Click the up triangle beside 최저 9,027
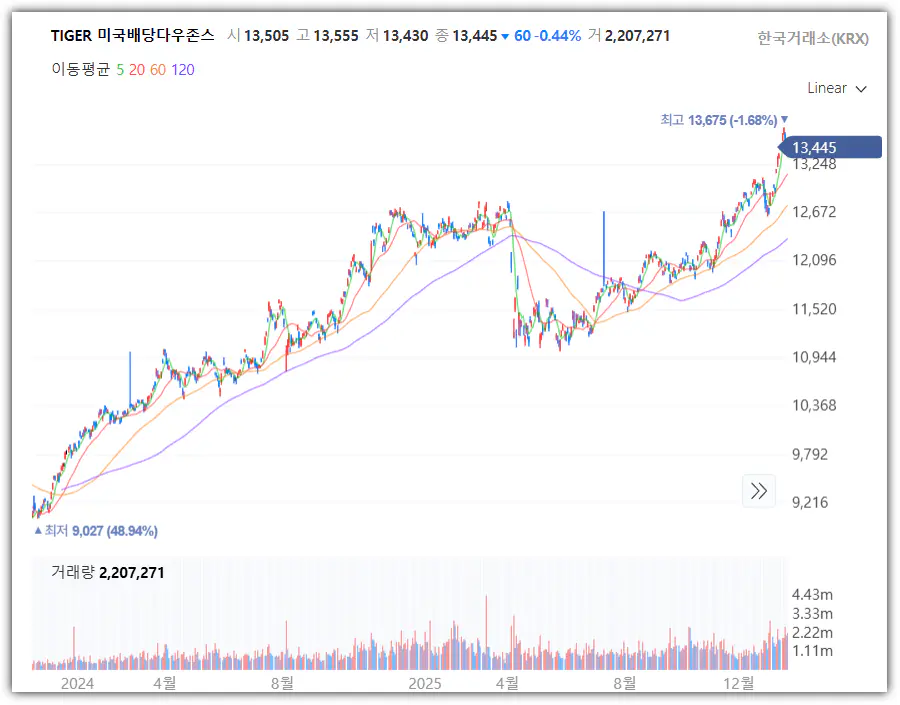This screenshot has width=900, height=705. coord(38,531)
